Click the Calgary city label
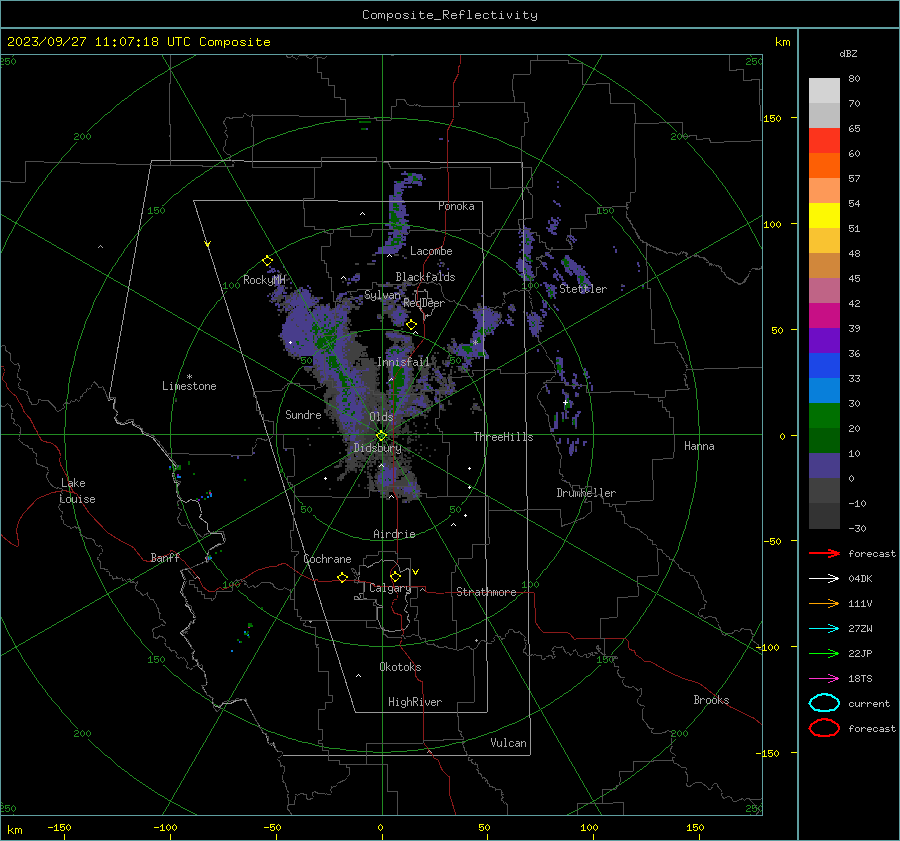Image resolution: width=900 pixels, height=841 pixels. [x=390, y=588]
